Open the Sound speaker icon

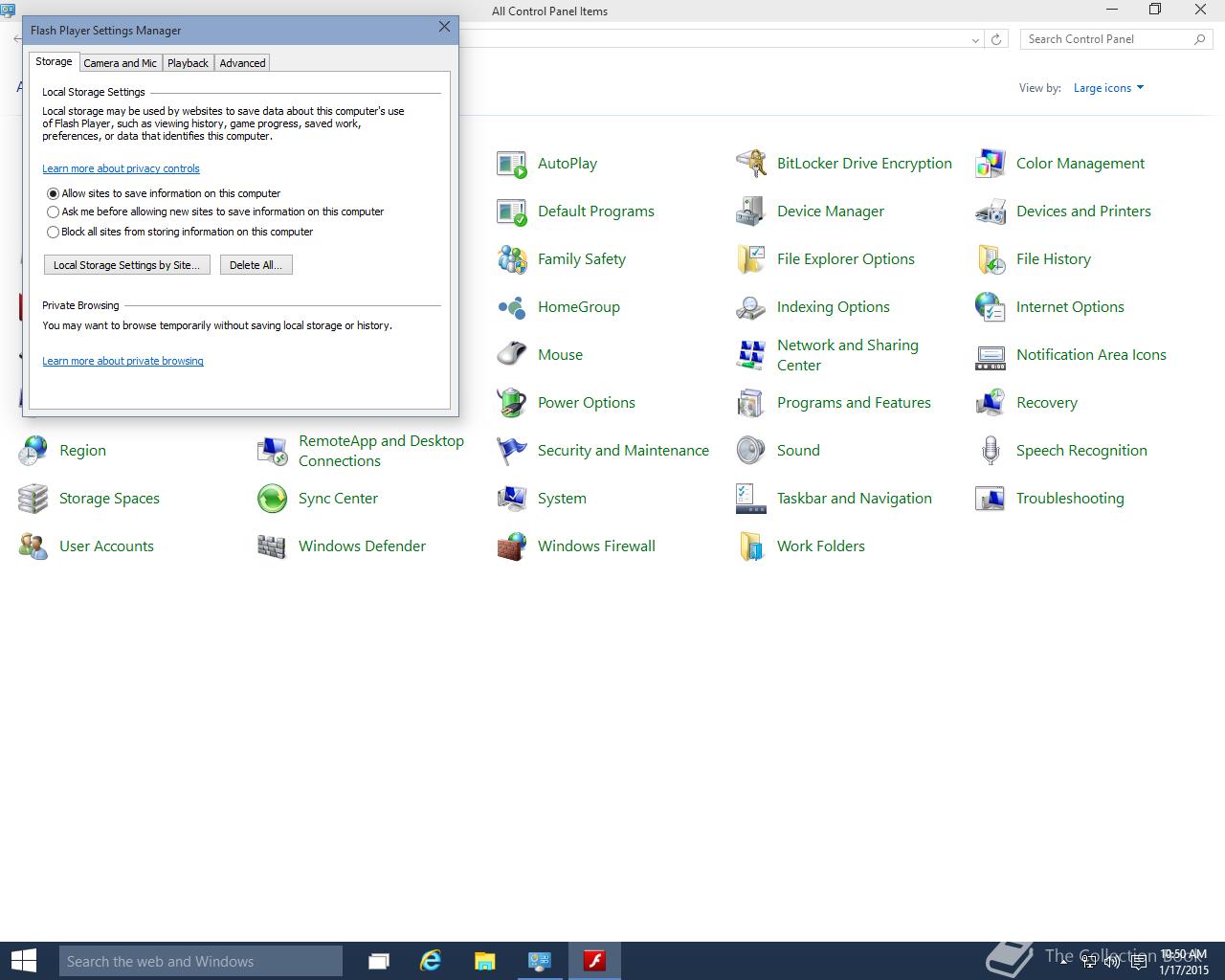(x=751, y=451)
